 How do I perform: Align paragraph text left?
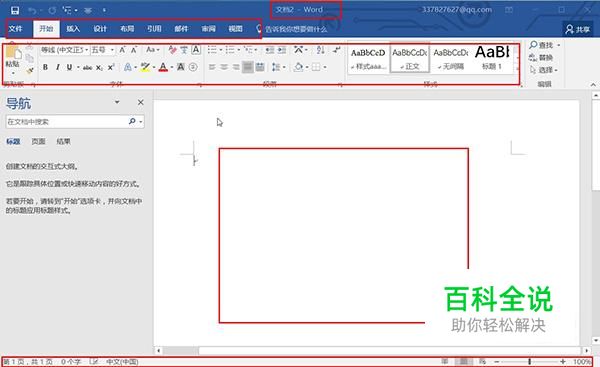(x=212, y=67)
